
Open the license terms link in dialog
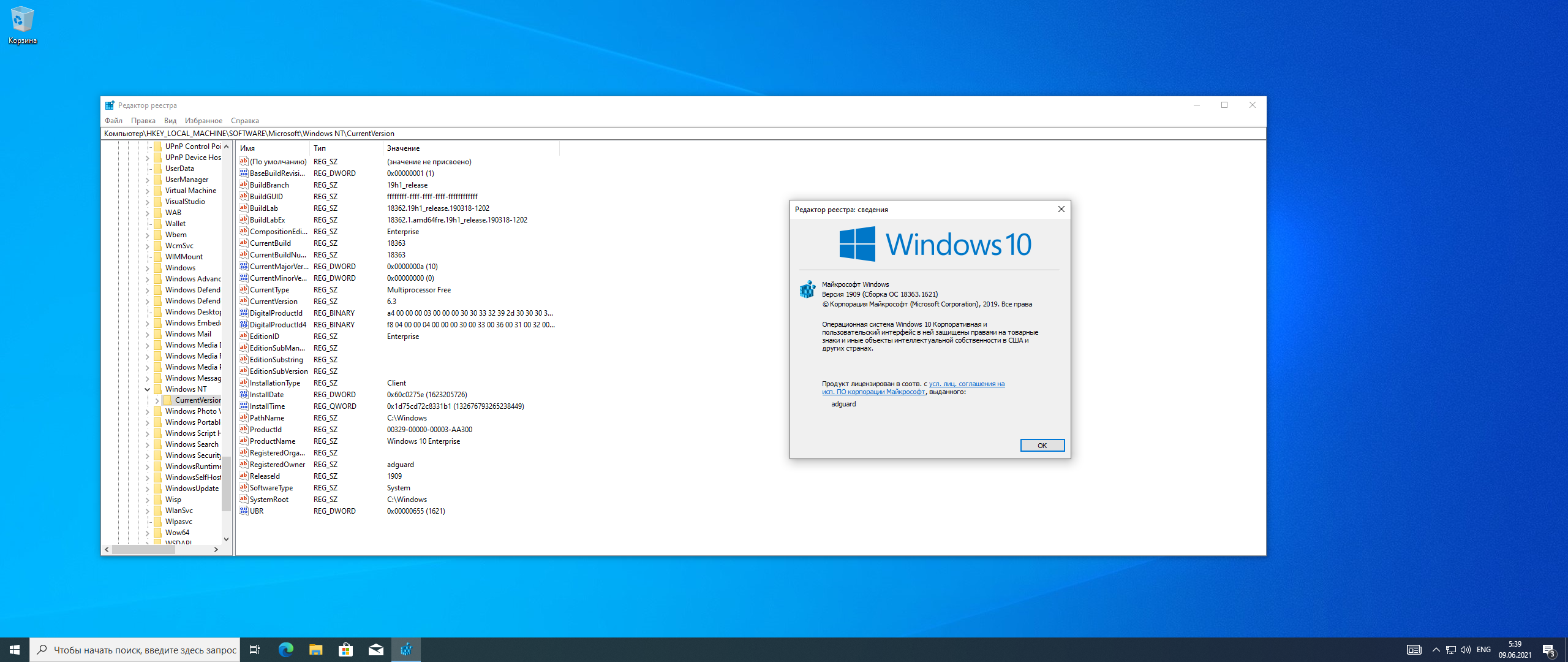[x=913, y=388]
